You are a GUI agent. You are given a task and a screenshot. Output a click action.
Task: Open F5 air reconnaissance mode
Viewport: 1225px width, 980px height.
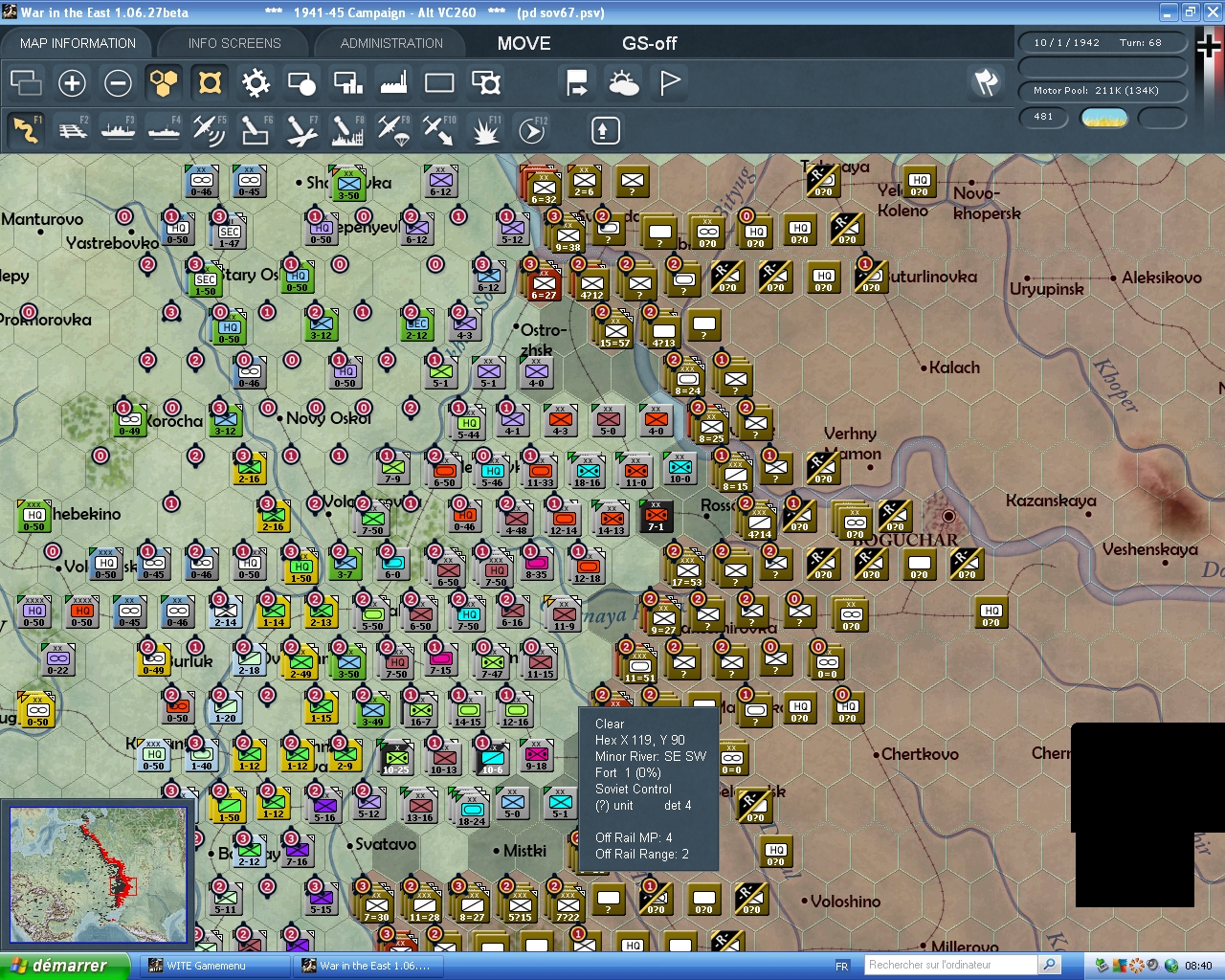[x=210, y=130]
